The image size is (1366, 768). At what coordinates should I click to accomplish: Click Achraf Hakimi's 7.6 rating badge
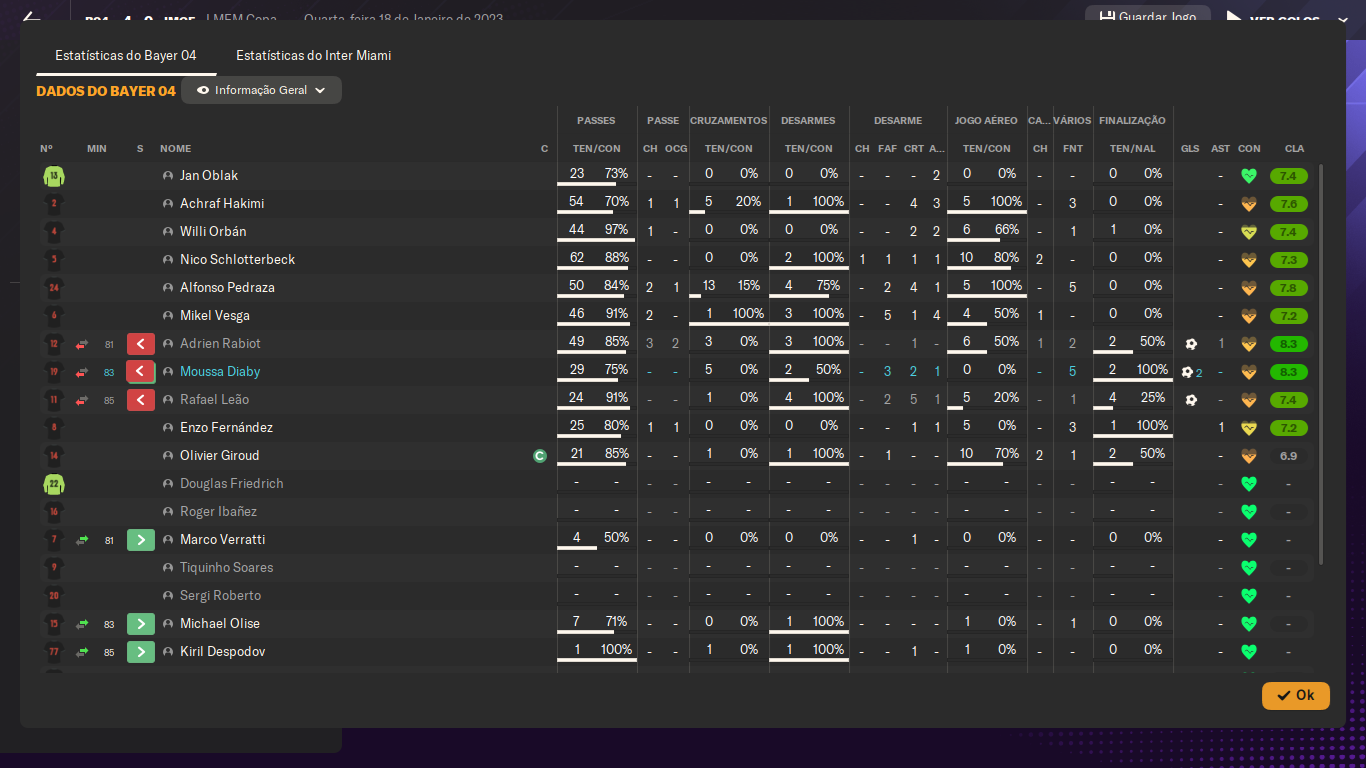(1289, 204)
